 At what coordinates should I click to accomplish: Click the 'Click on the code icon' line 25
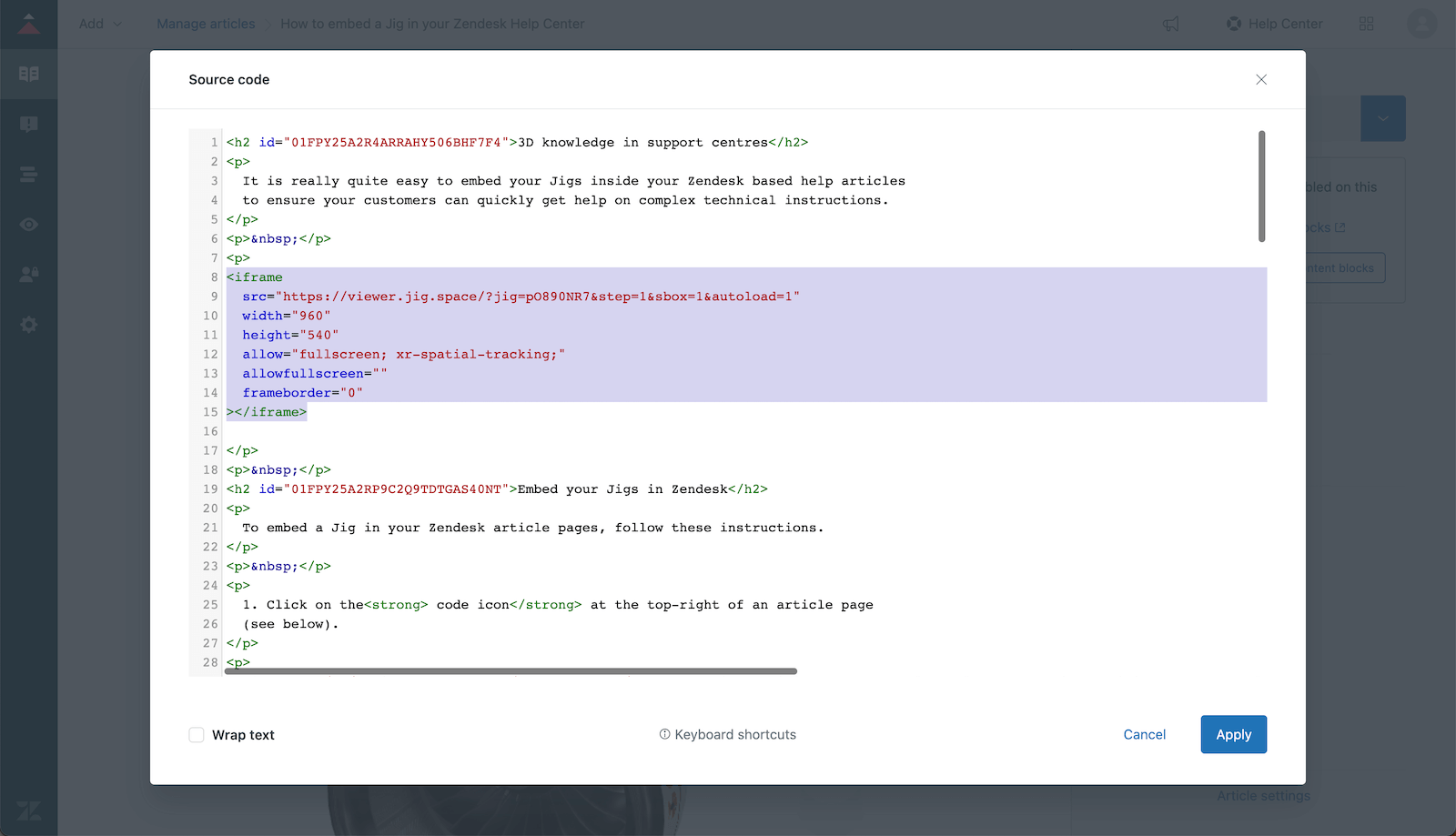(x=558, y=605)
